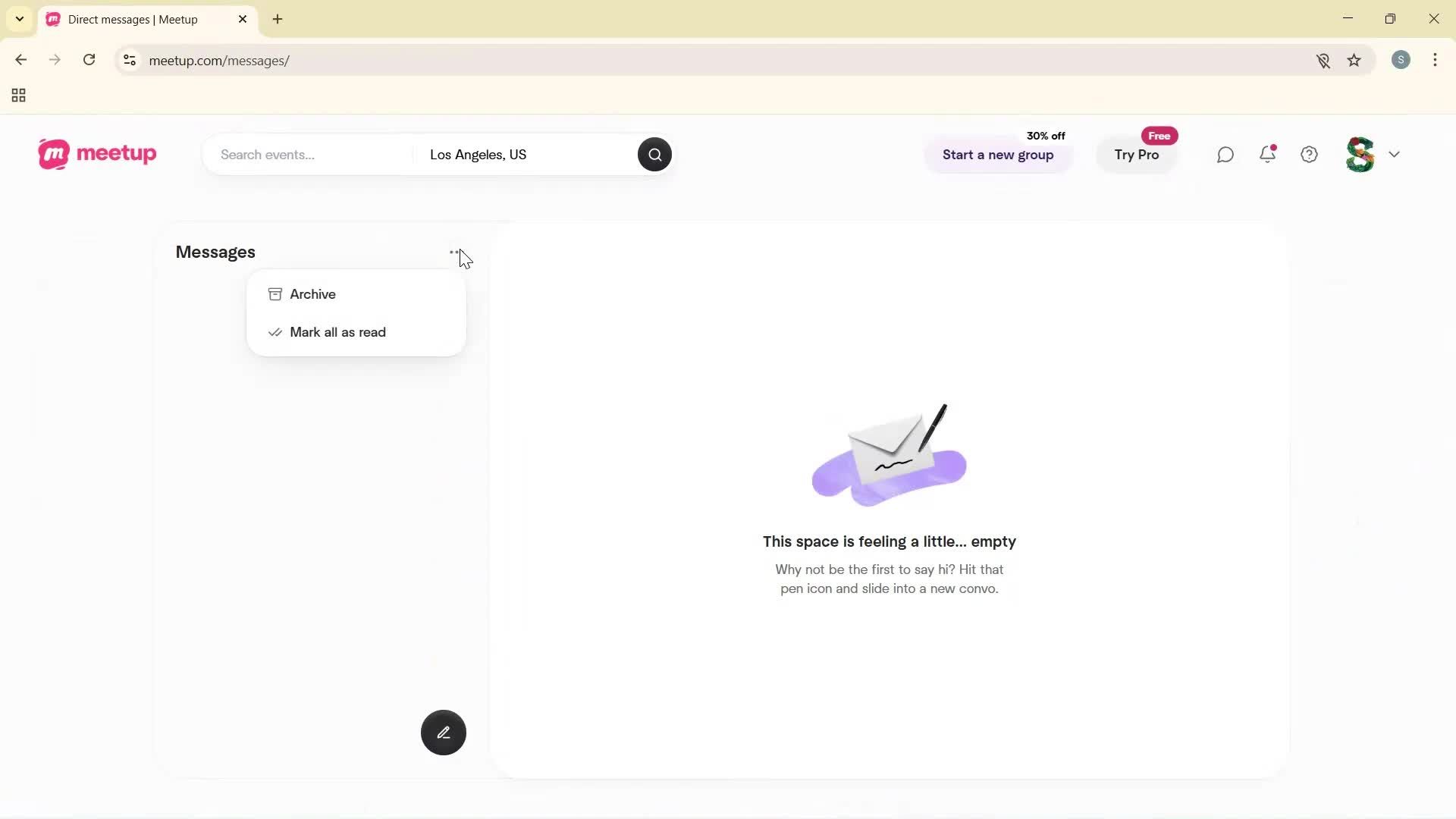Click the search magnifier button
This screenshot has width=1456, height=819.
pyautogui.click(x=654, y=154)
